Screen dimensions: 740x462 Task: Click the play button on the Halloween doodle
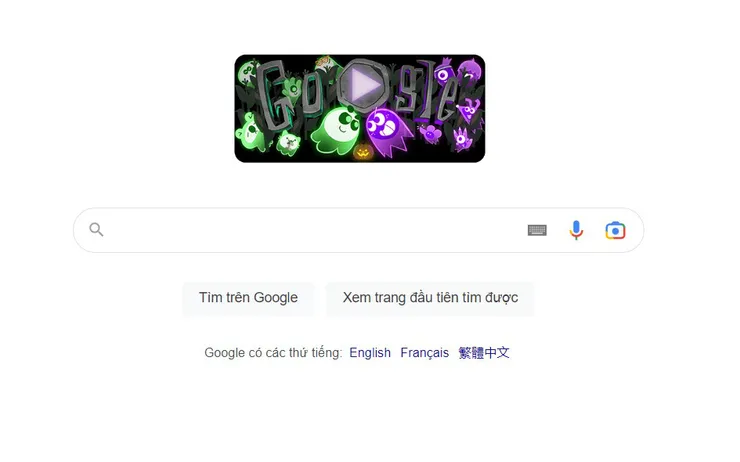pos(362,86)
